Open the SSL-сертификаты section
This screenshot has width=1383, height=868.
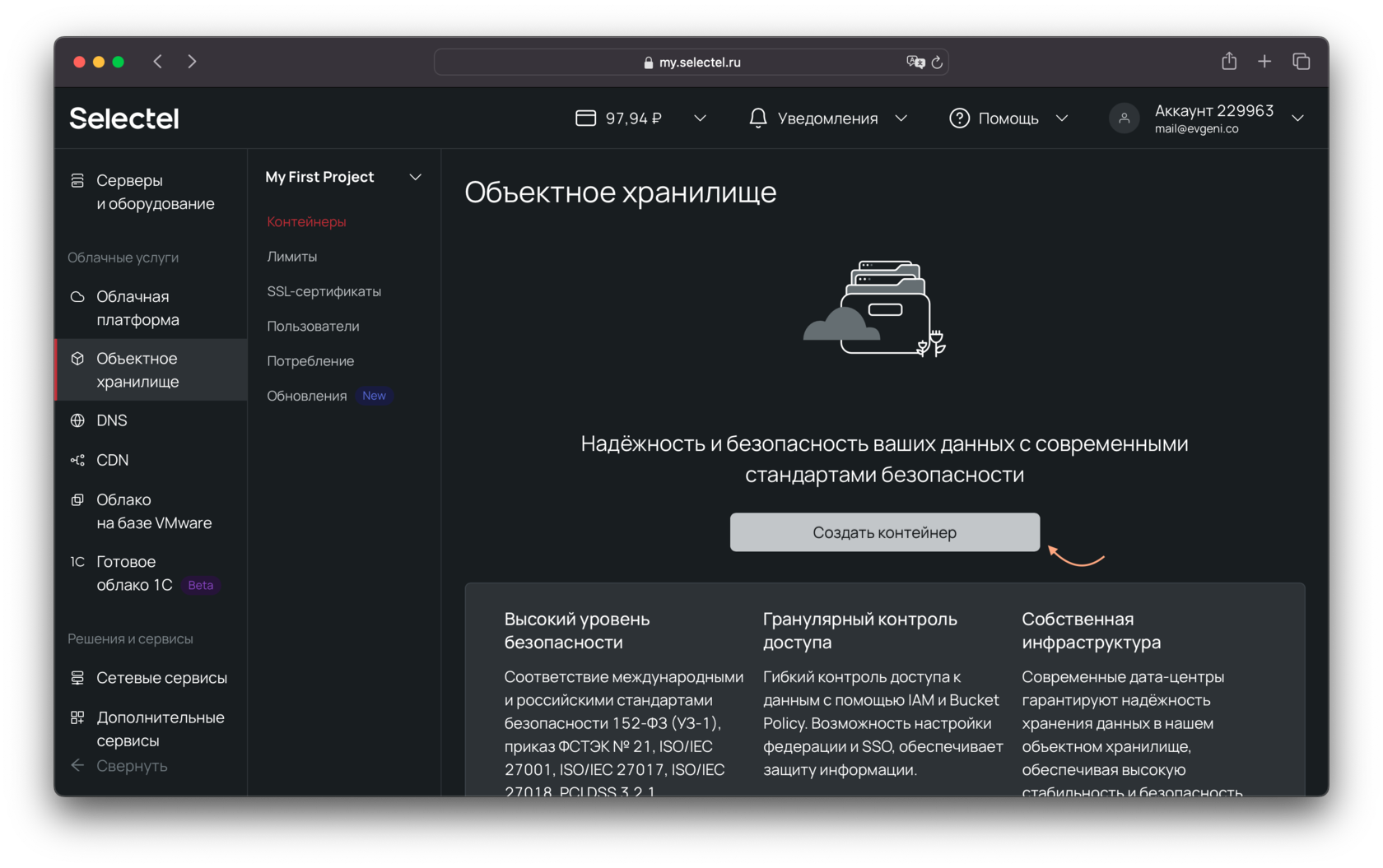[x=324, y=291]
